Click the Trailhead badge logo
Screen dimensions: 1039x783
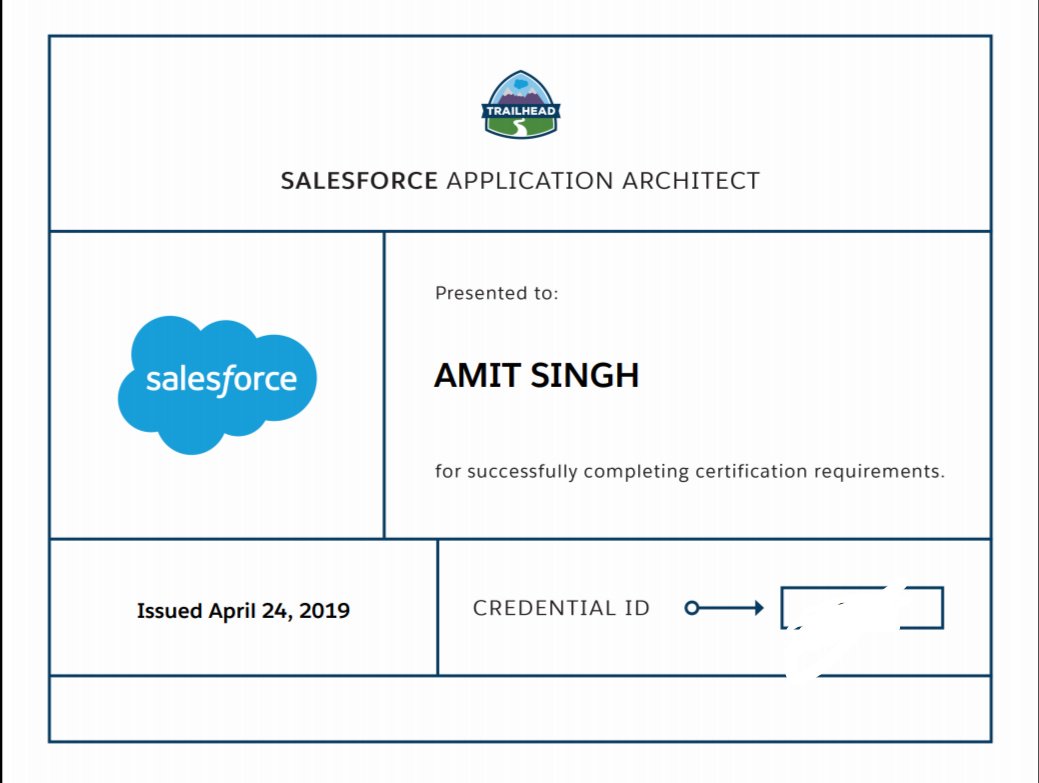(521, 105)
